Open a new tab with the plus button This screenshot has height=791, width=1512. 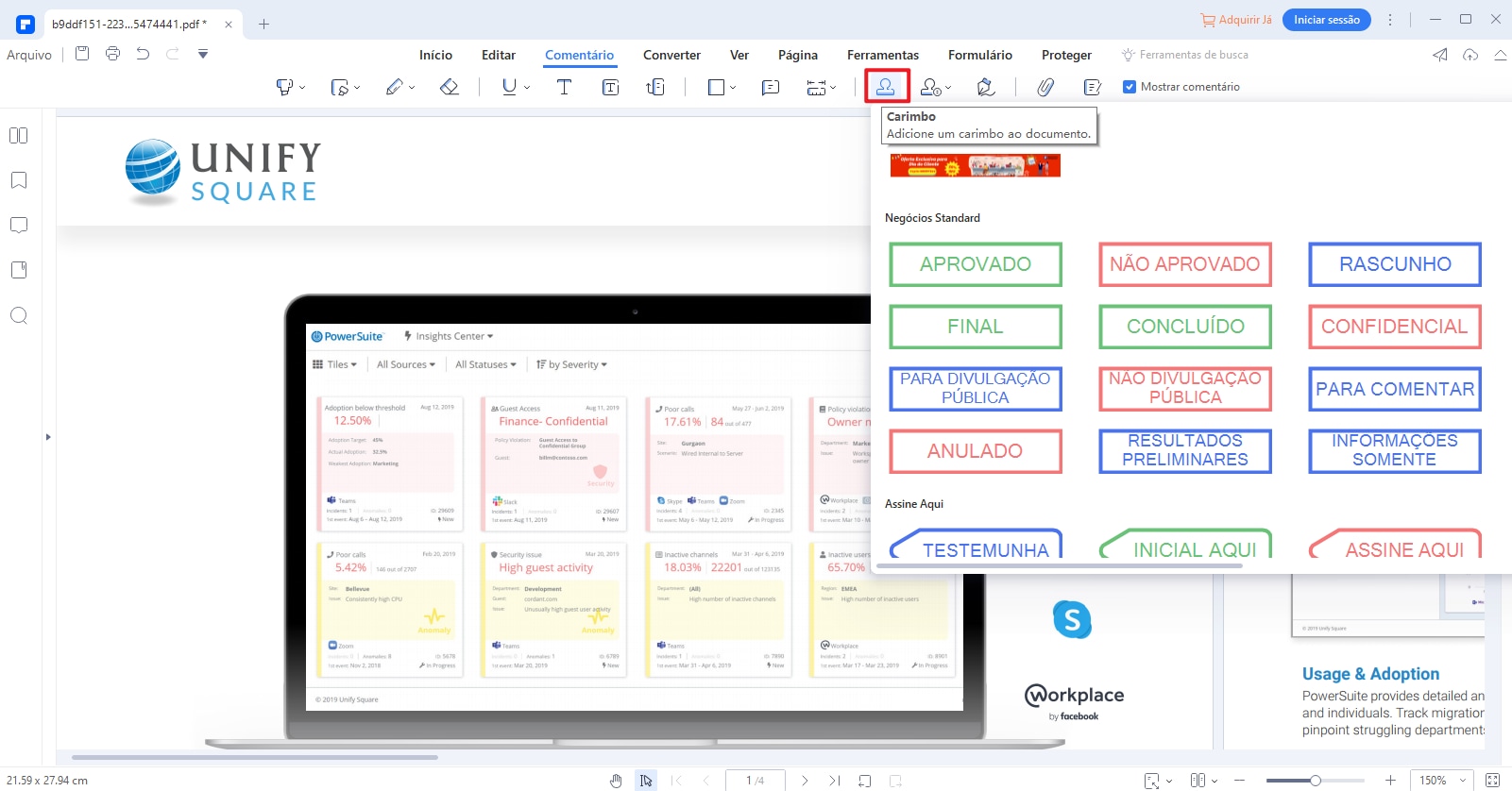(x=264, y=24)
